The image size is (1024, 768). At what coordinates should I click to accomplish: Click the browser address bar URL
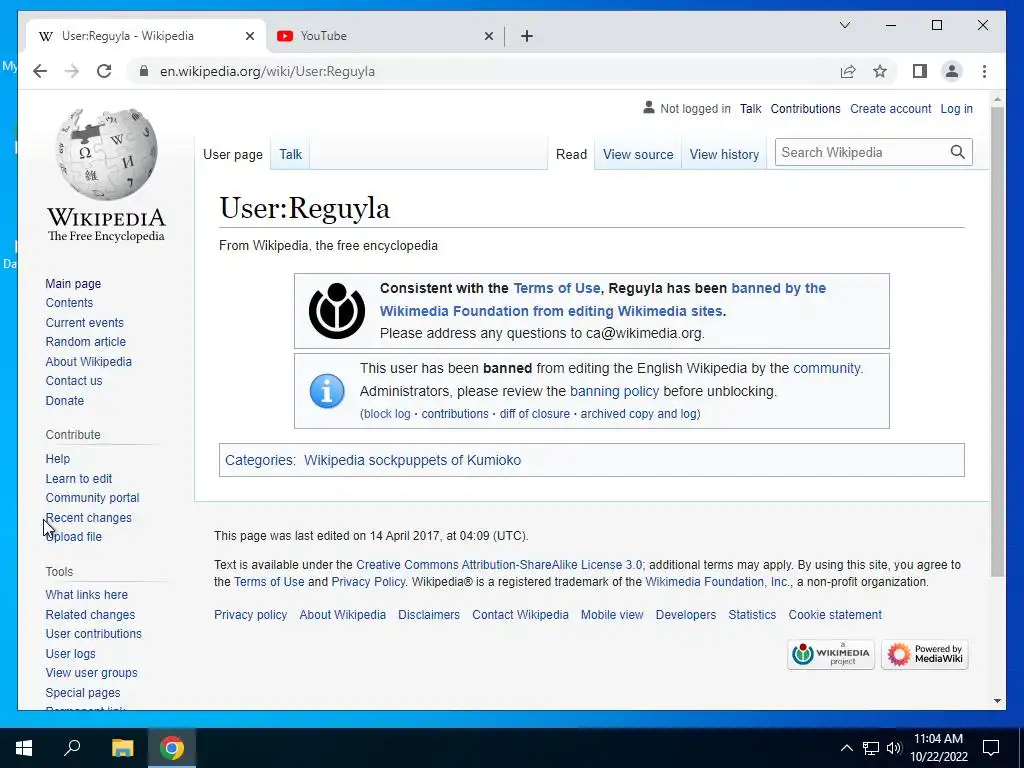[x=267, y=71]
